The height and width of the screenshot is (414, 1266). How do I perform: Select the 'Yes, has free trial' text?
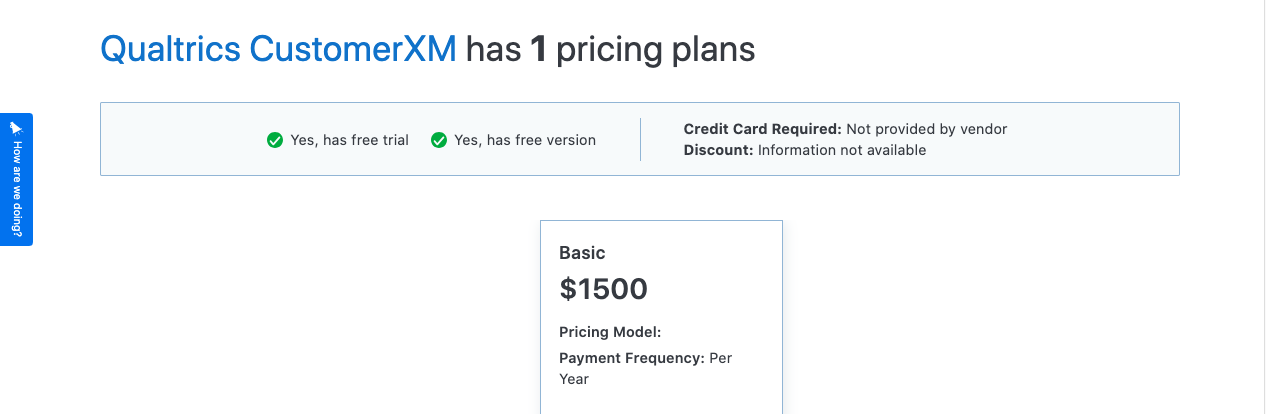349,140
